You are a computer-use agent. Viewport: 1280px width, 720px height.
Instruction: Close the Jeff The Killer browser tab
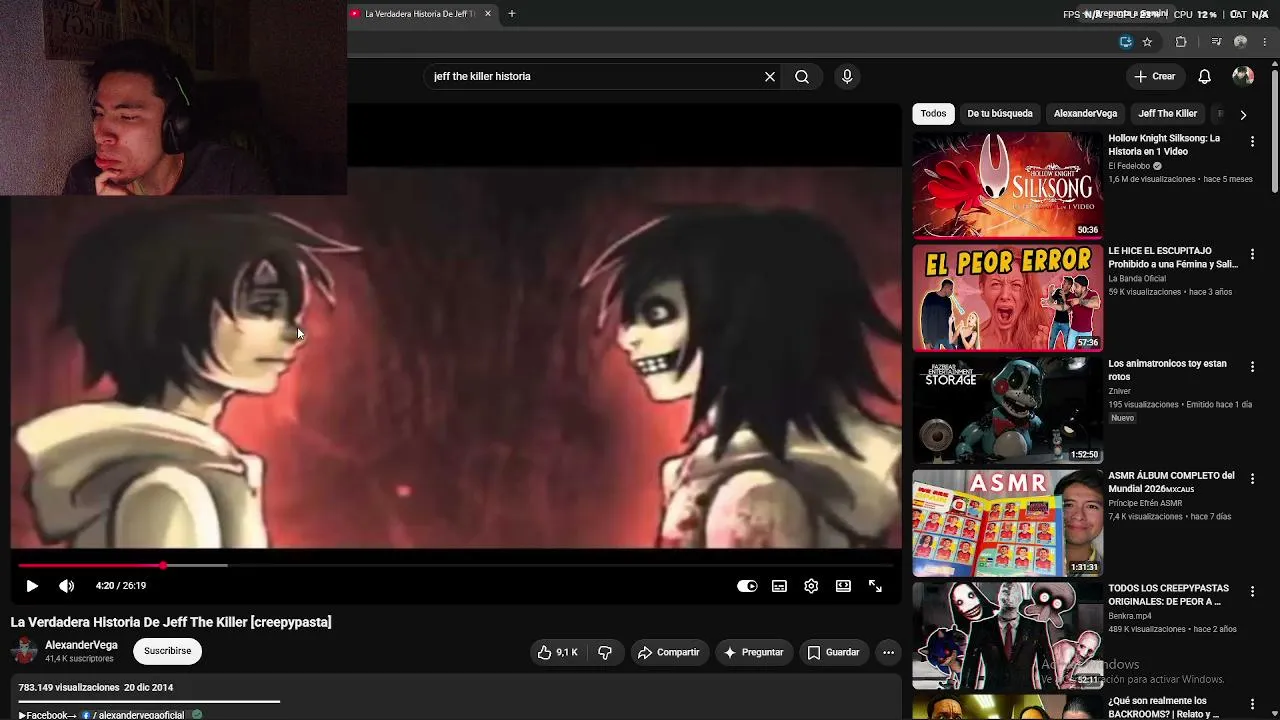(488, 14)
